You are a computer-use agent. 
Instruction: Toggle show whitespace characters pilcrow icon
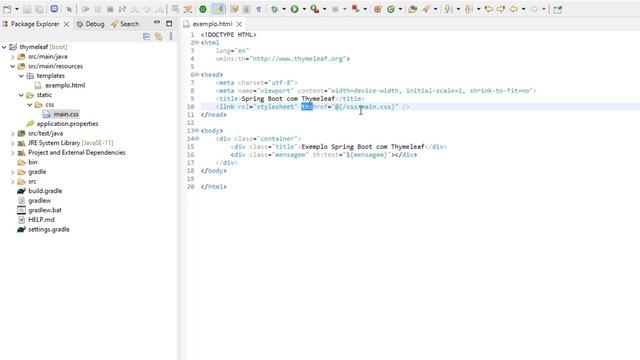[x=259, y=9]
